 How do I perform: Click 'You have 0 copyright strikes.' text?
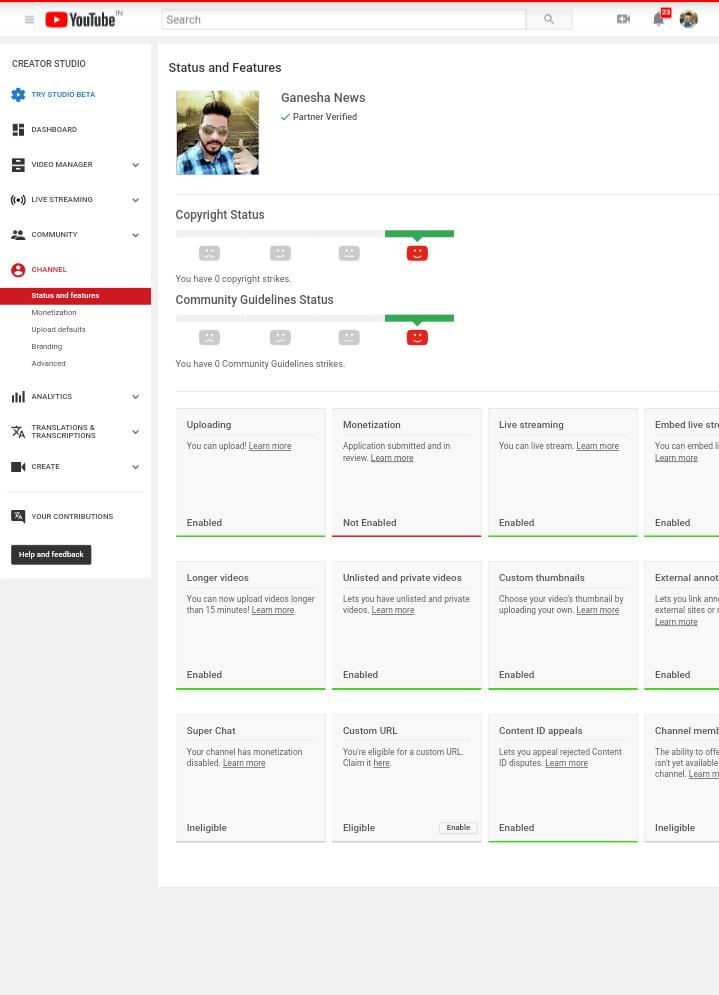click(x=234, y=279)
